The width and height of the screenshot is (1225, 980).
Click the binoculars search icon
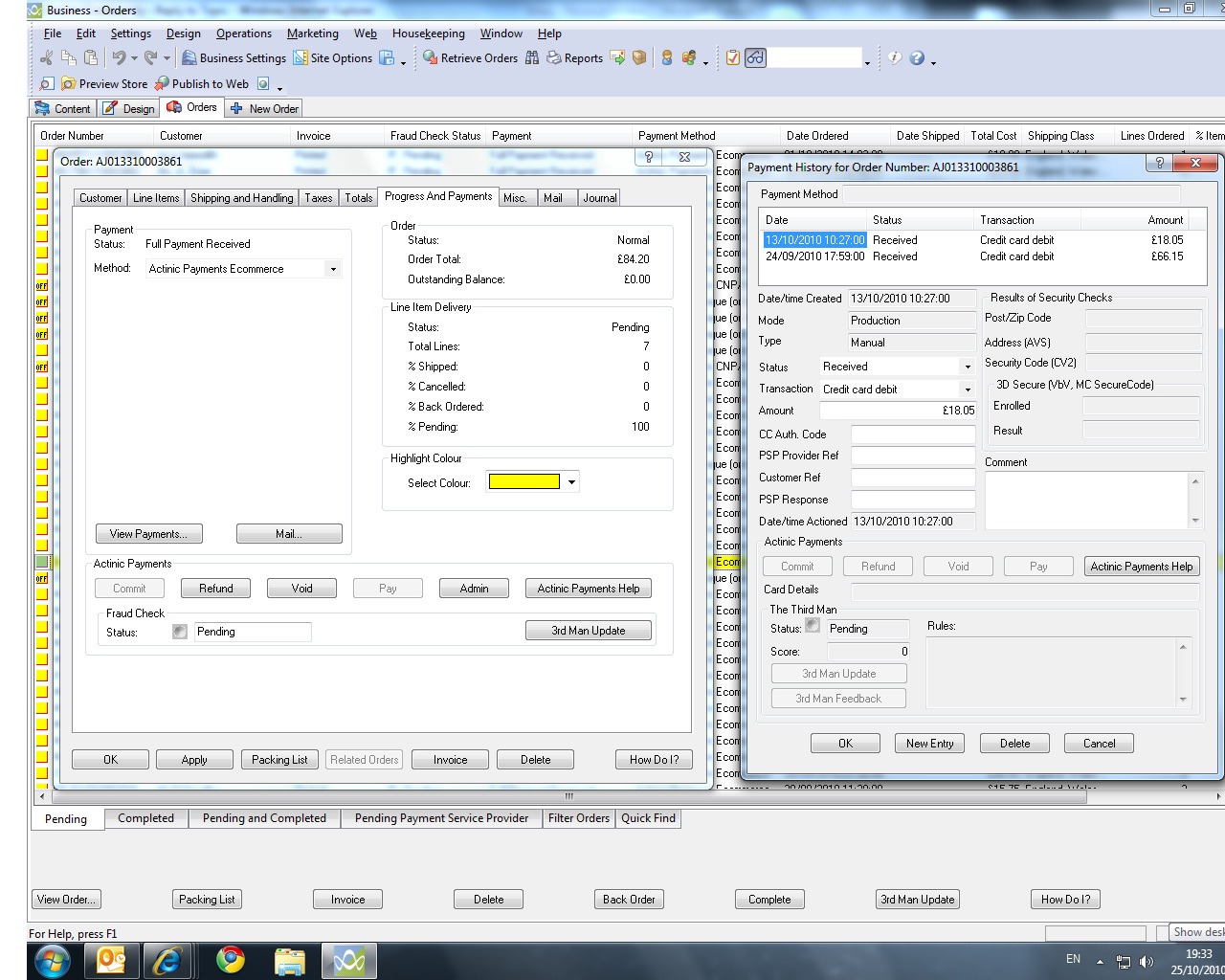point(532,58)
